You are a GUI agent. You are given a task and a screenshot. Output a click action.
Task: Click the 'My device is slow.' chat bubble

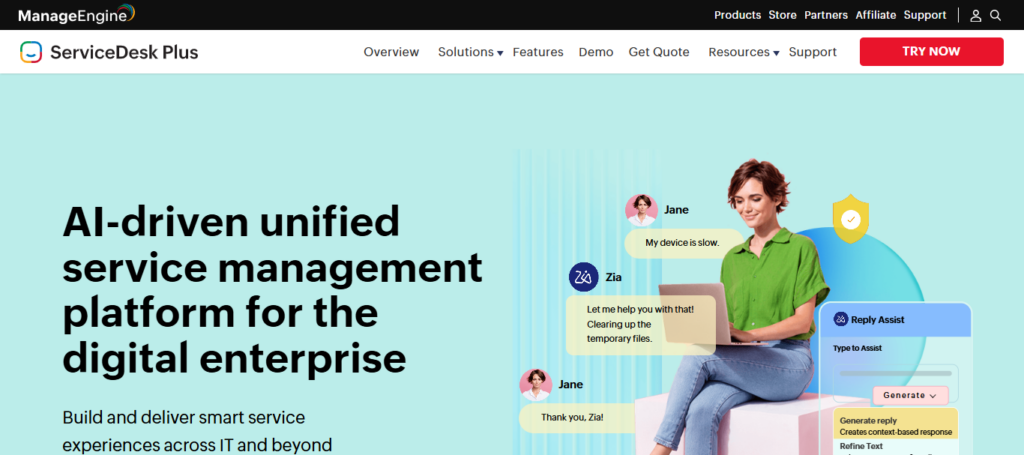(x=683, y=243)
